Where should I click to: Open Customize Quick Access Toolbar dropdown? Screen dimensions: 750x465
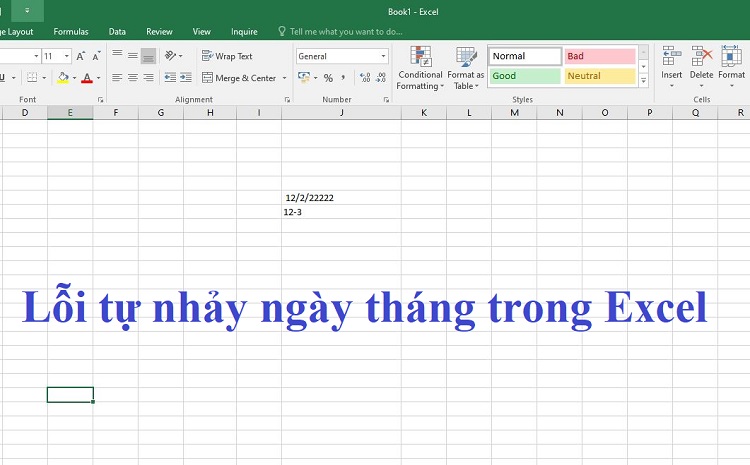coord(27,11)
